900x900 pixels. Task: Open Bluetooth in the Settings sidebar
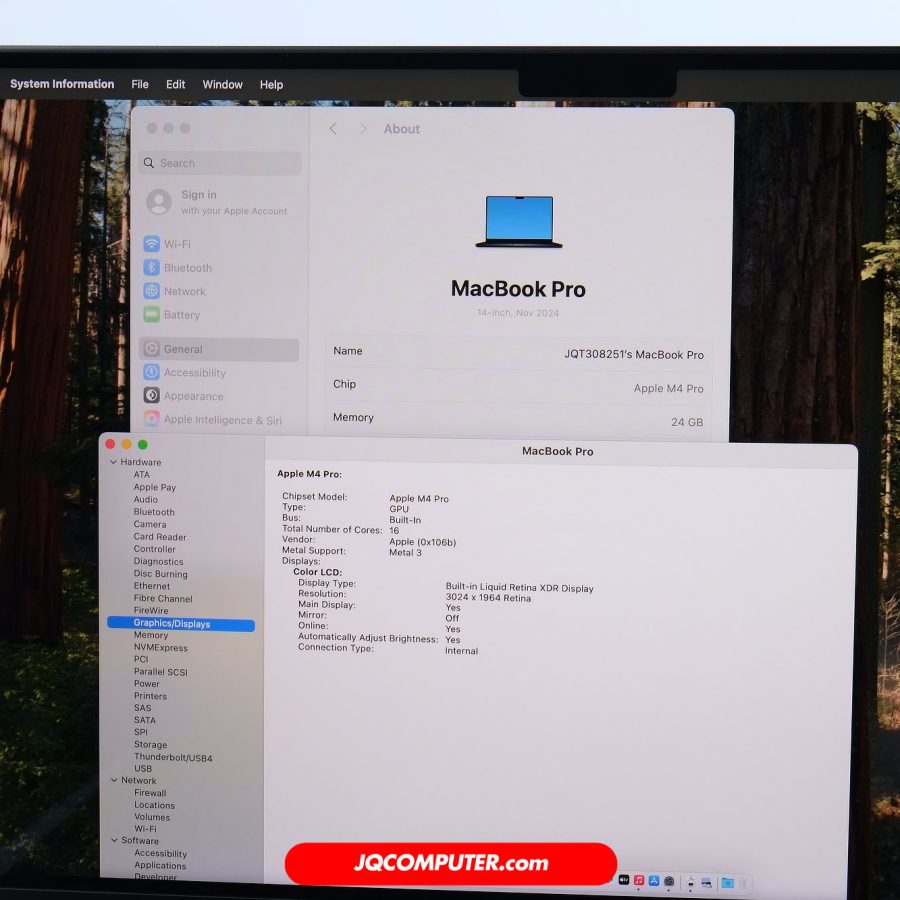point(178,267)
